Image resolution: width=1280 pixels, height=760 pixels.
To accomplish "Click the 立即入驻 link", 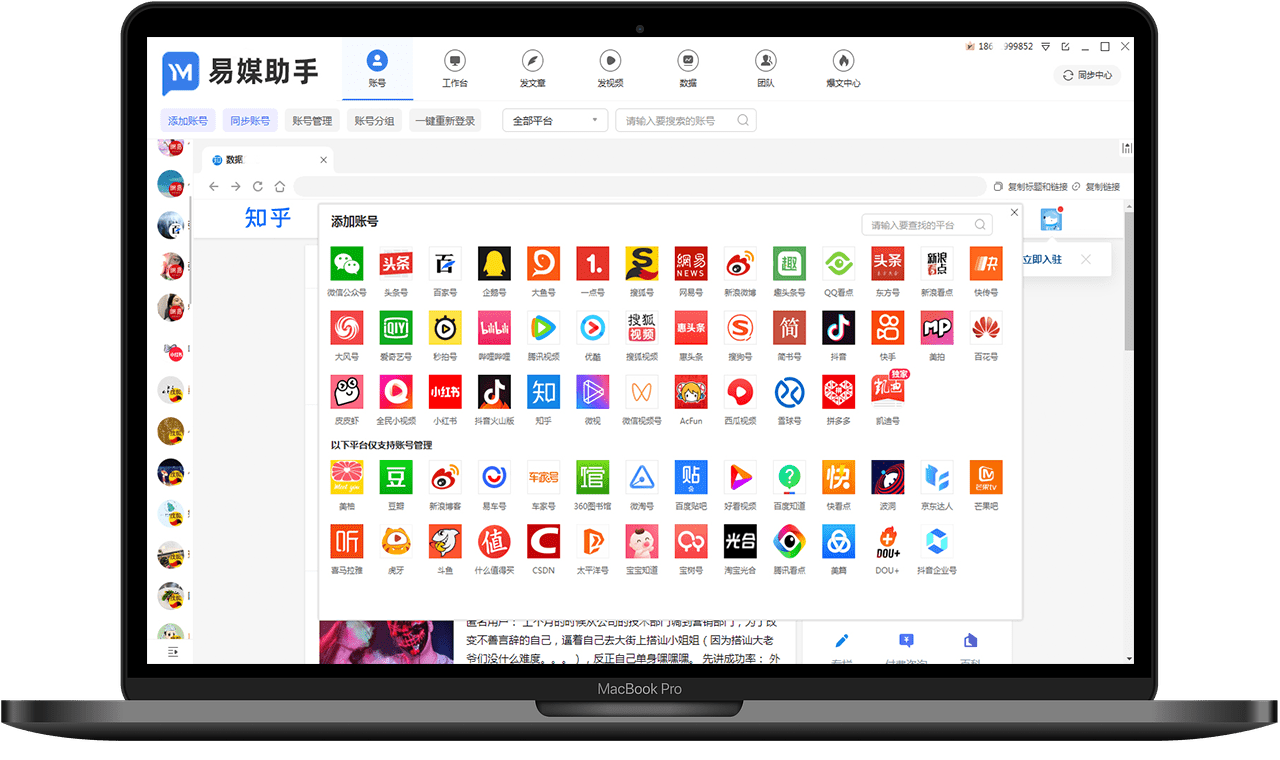I will coord(1042,259).
